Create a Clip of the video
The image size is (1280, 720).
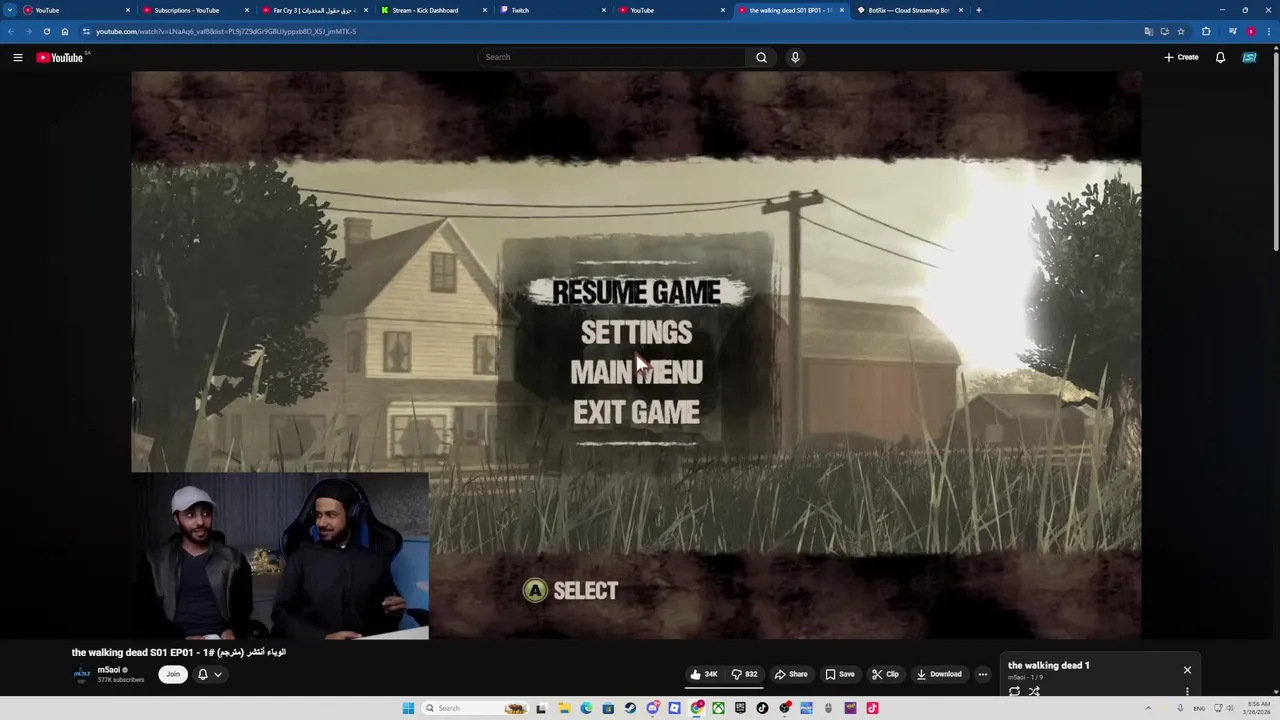point(885,674)
